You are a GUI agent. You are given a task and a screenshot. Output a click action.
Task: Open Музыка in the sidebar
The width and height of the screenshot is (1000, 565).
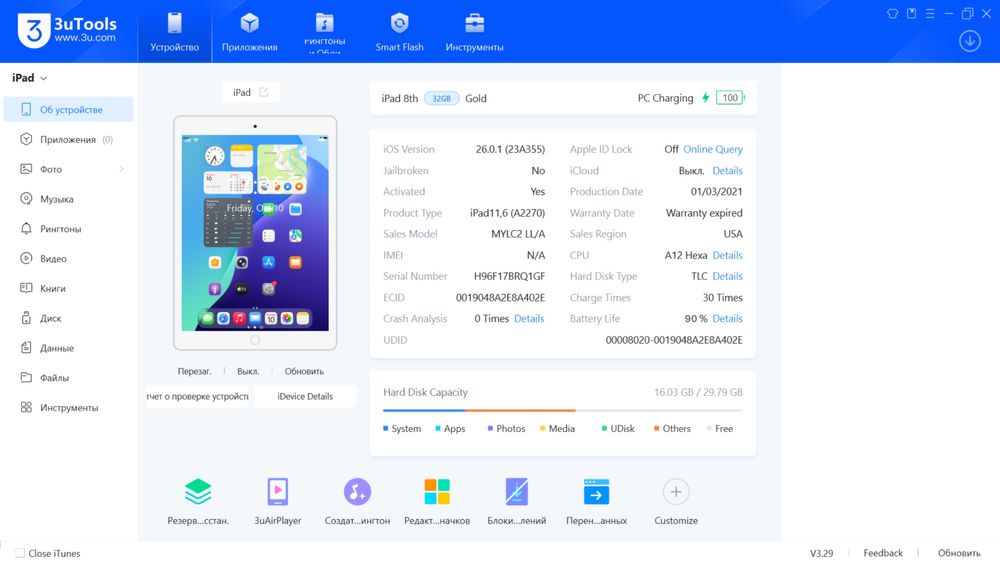[68, 199]
